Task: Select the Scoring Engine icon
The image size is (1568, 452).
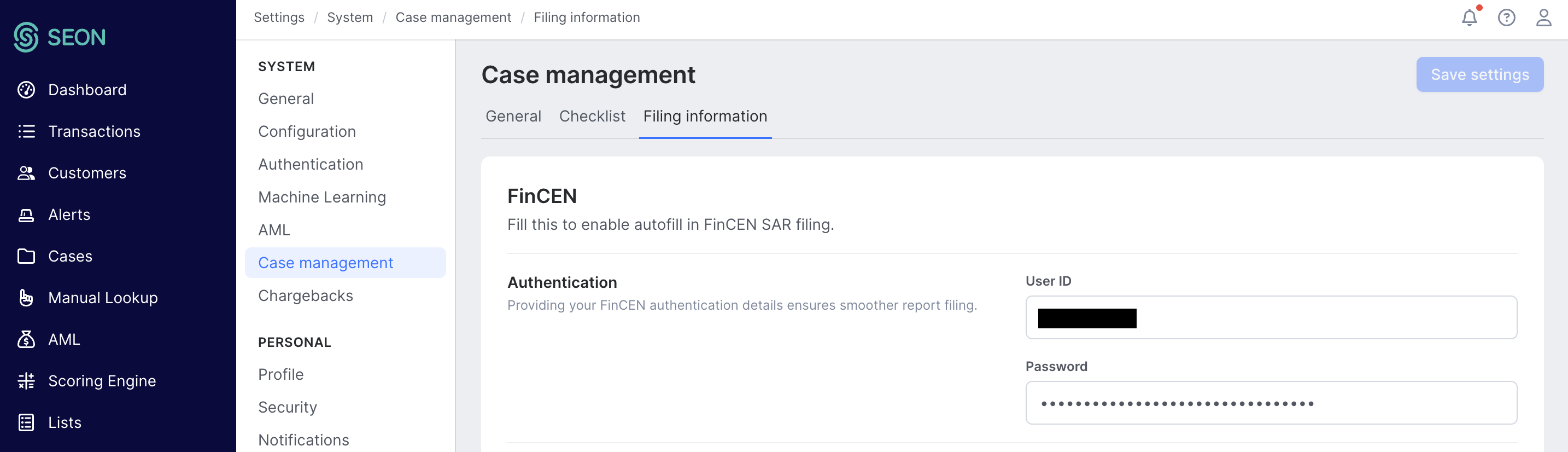Action: pos(26,381)
